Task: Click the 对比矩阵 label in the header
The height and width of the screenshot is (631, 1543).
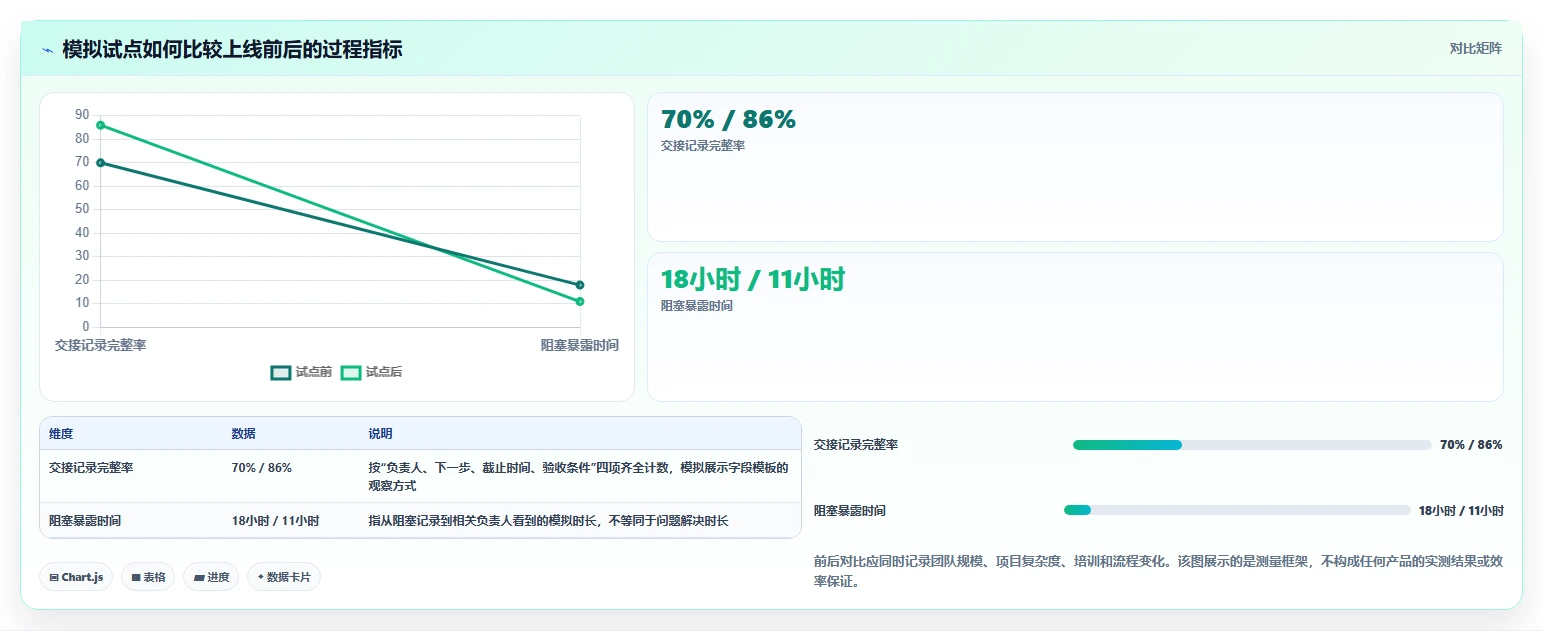Action: coord(1476,48)
